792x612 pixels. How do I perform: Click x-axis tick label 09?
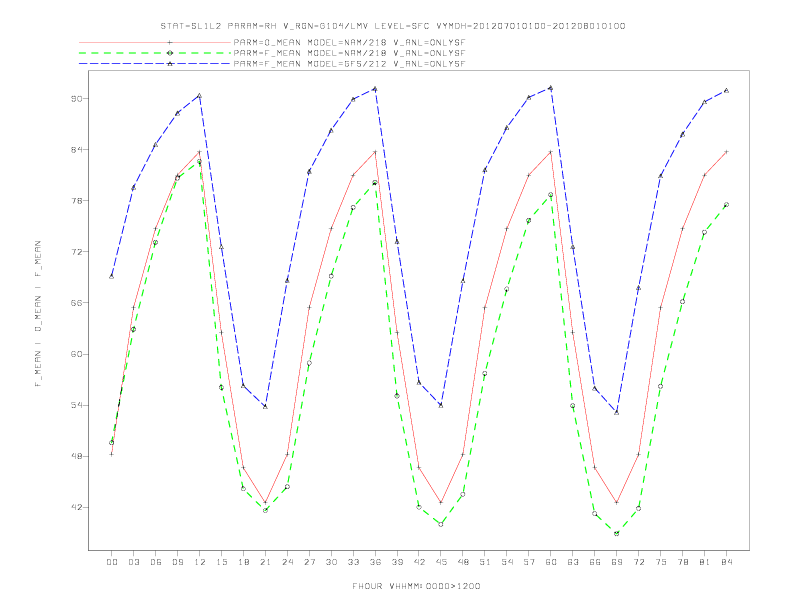coord(177,562)
